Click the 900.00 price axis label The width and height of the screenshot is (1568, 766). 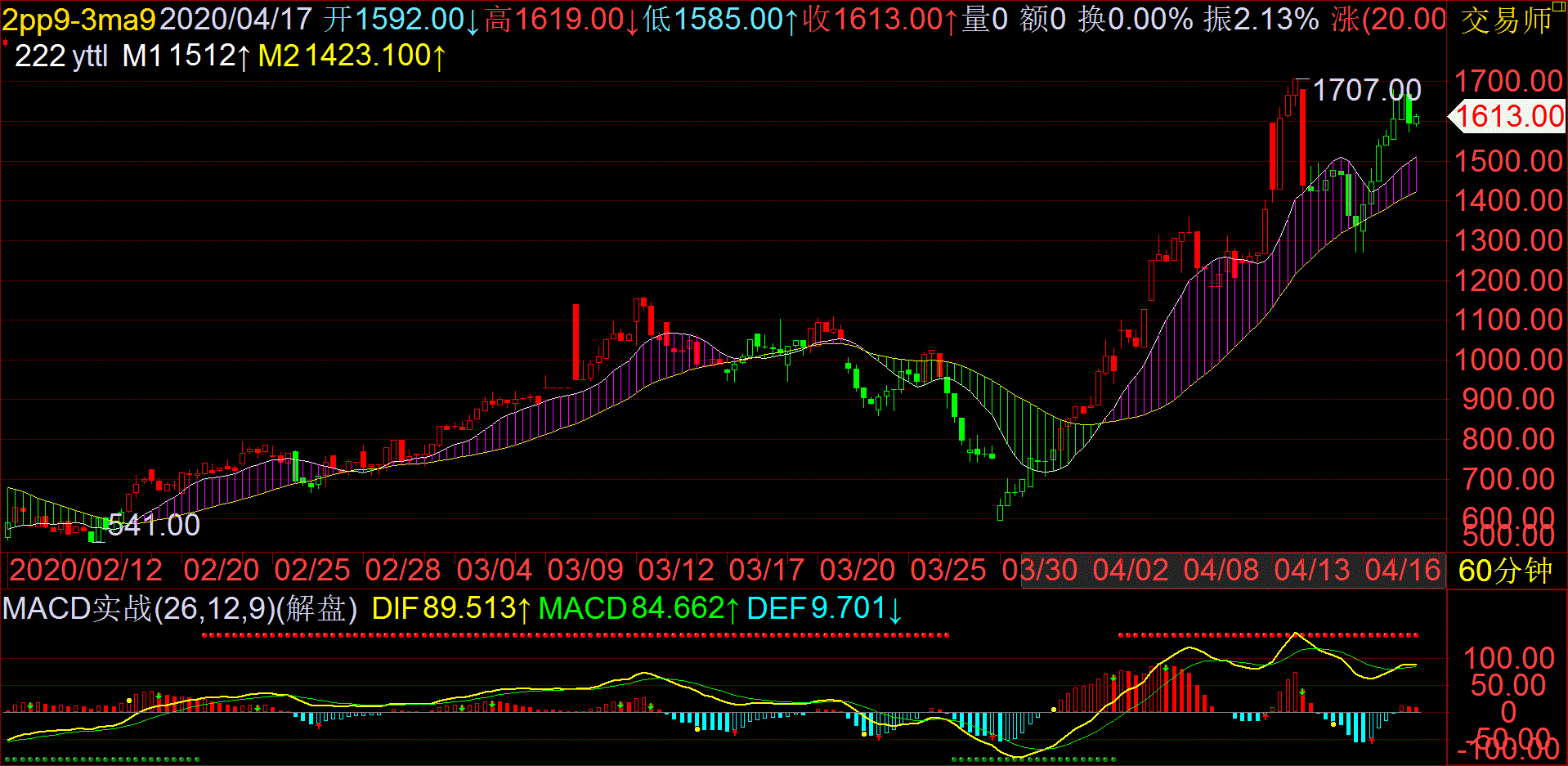click(x=1508, y=399)
